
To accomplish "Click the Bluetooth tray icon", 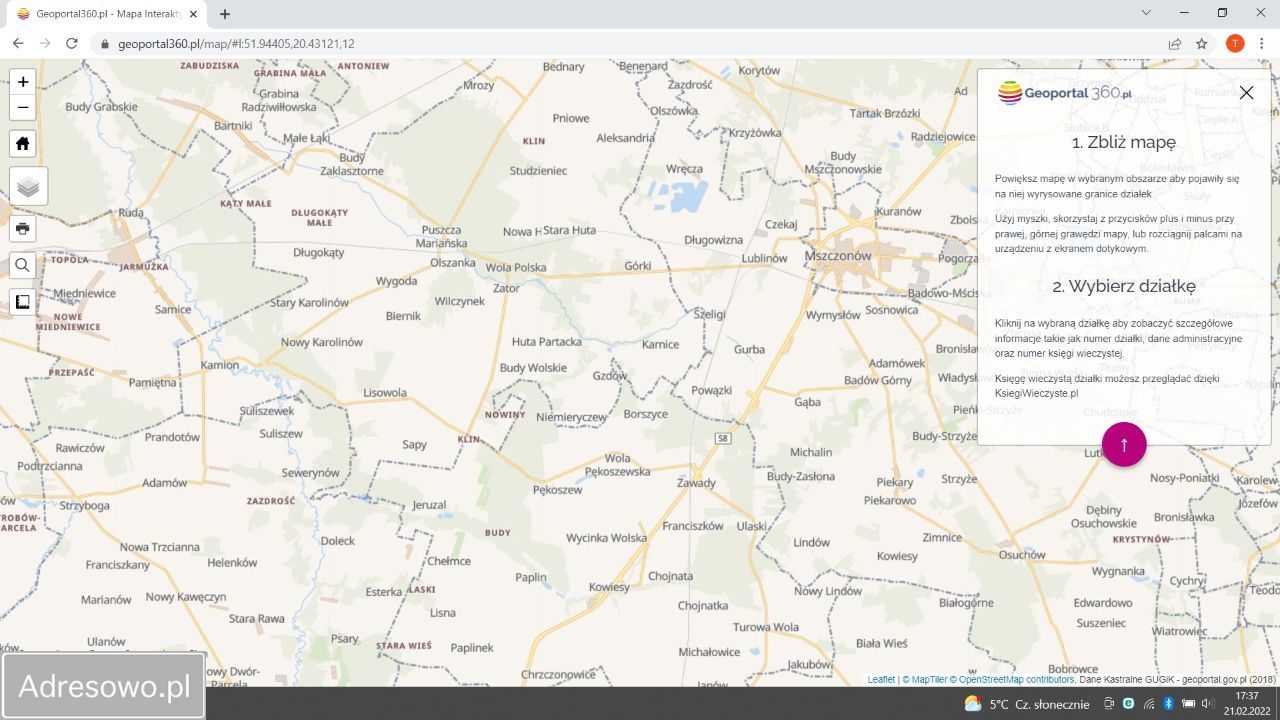I will (1168, 704).
